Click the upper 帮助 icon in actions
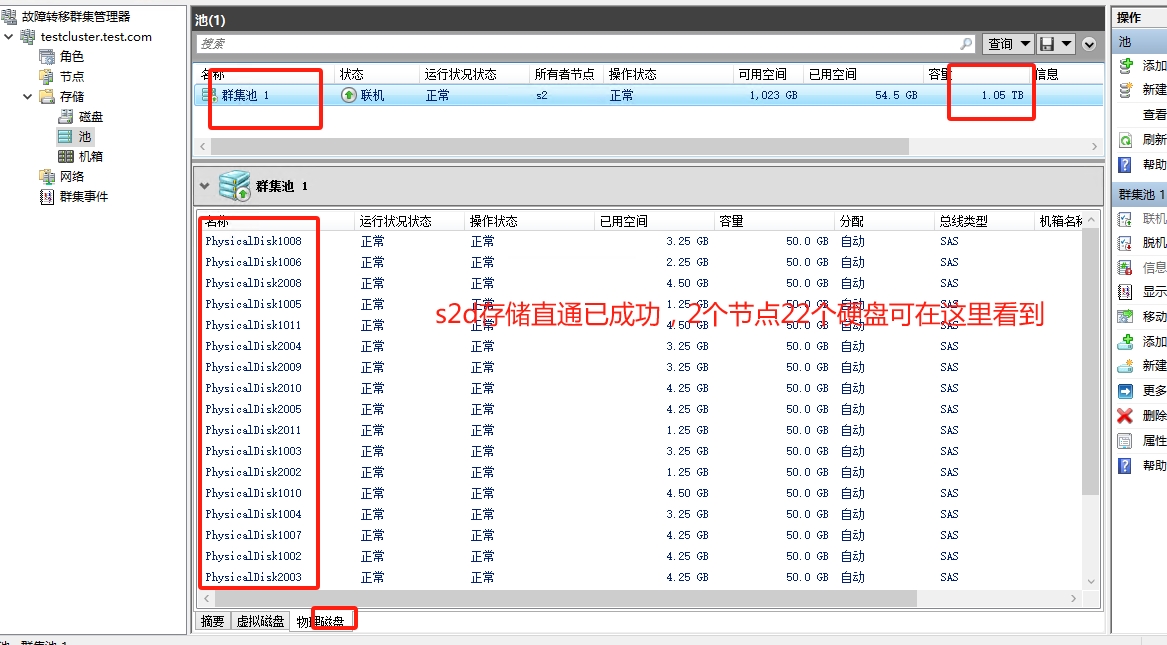The image size is (1167, 645). 1126,164
